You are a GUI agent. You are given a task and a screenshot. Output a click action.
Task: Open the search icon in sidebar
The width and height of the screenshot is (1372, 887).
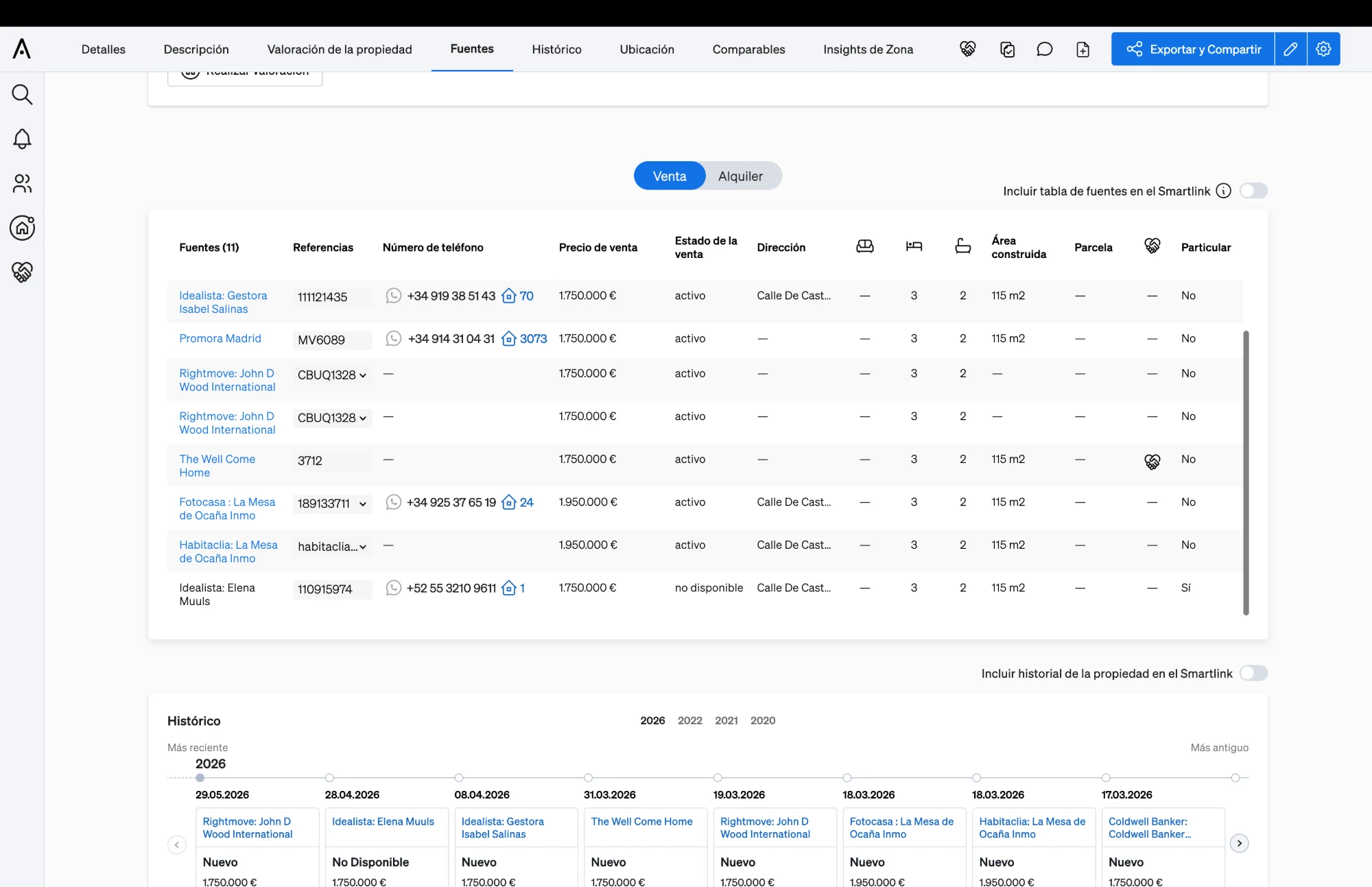22,95
